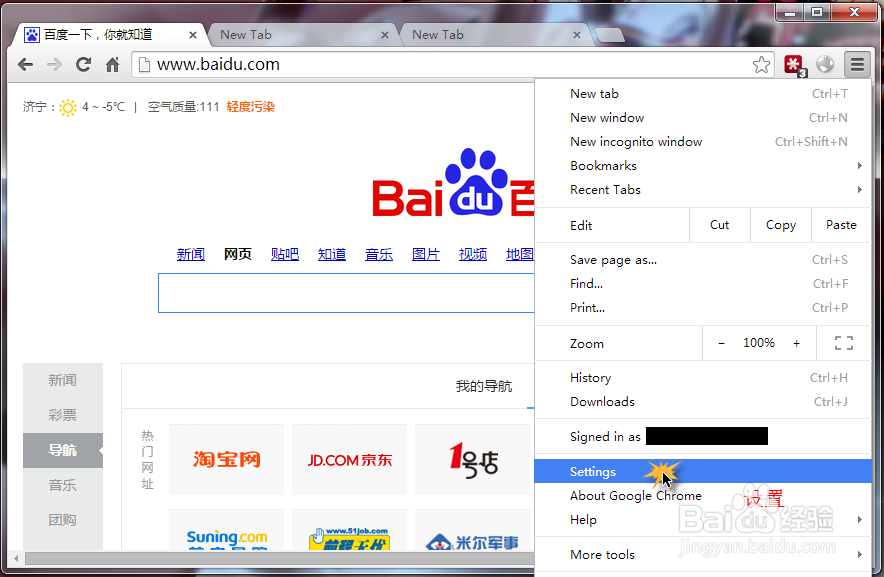Viewport: 884px width, 577px height.
Task: Open the JD.COM 京东 site tile
Action: pos(350,460)
